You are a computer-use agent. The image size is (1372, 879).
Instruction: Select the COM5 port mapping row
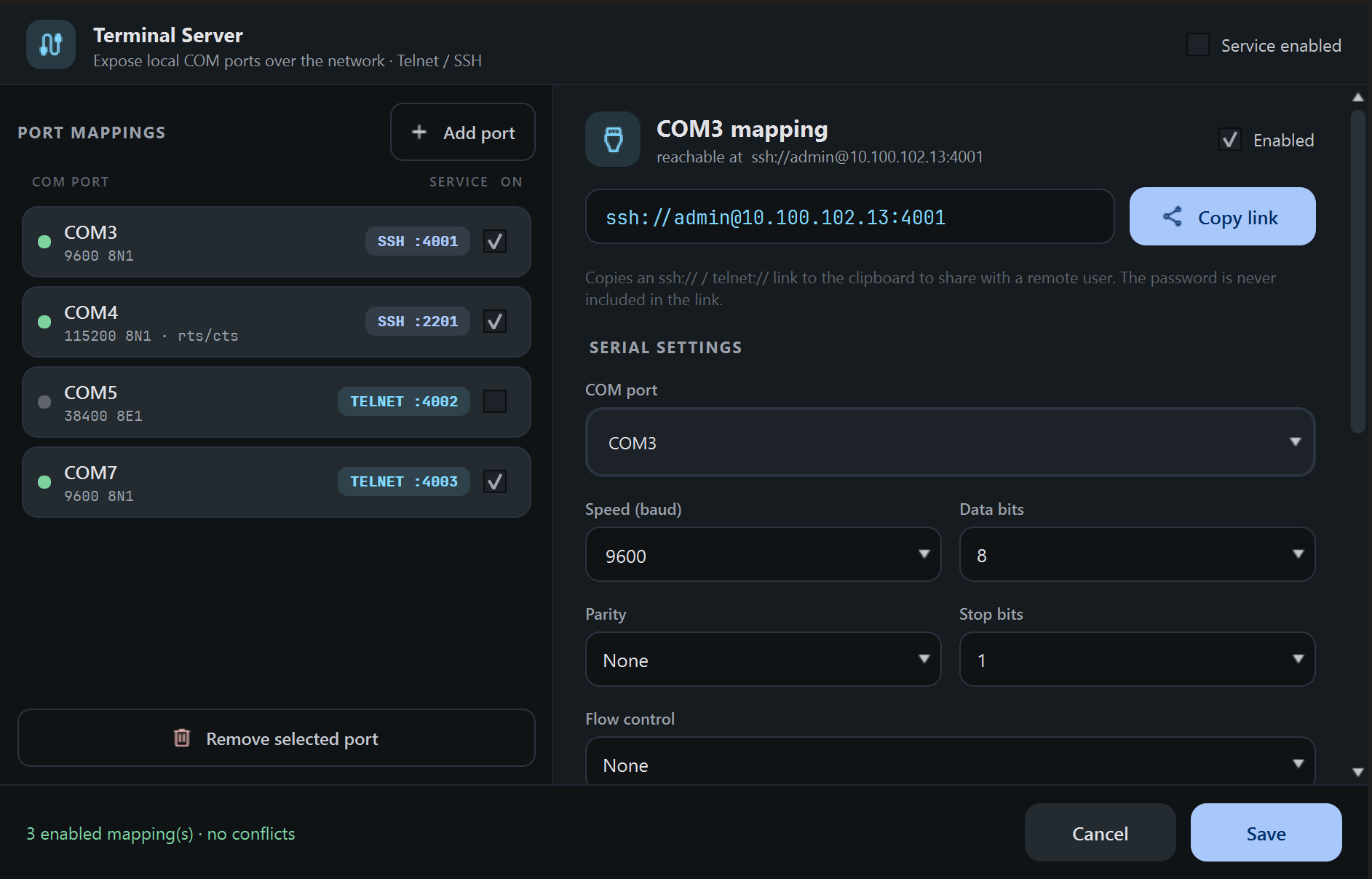[x=277, y=402]
